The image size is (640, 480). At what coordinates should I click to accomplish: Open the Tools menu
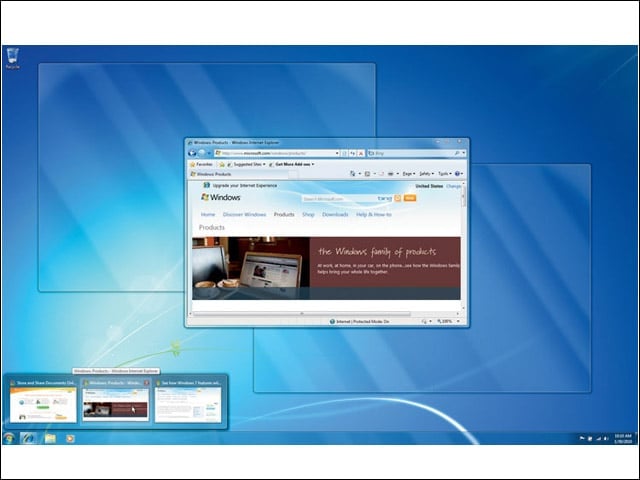(x=444, y=174)
